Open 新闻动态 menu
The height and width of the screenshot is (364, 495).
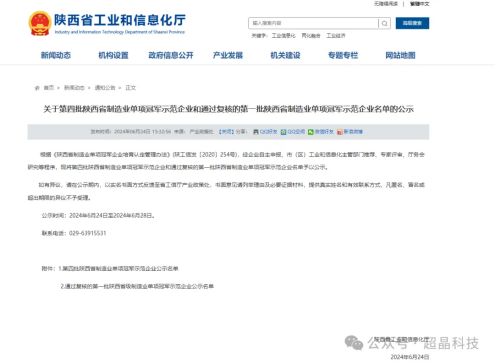click(56, 55)
